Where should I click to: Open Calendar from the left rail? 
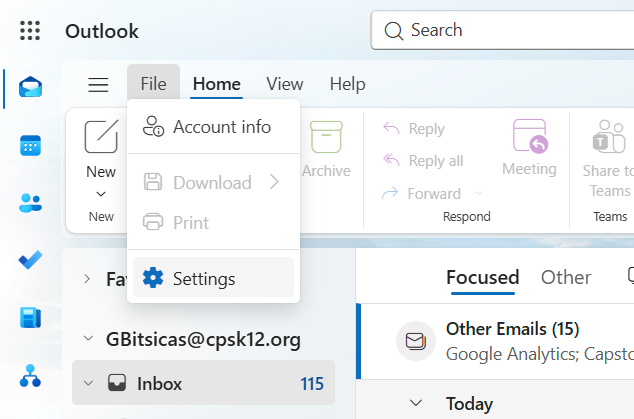[x=30, y=145]
